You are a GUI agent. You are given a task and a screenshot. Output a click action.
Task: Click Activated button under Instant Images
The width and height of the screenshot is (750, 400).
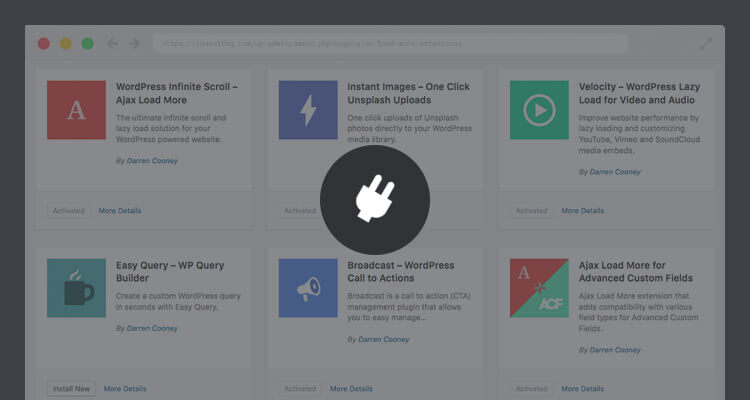pyautogui.click(x=300, y=211)
